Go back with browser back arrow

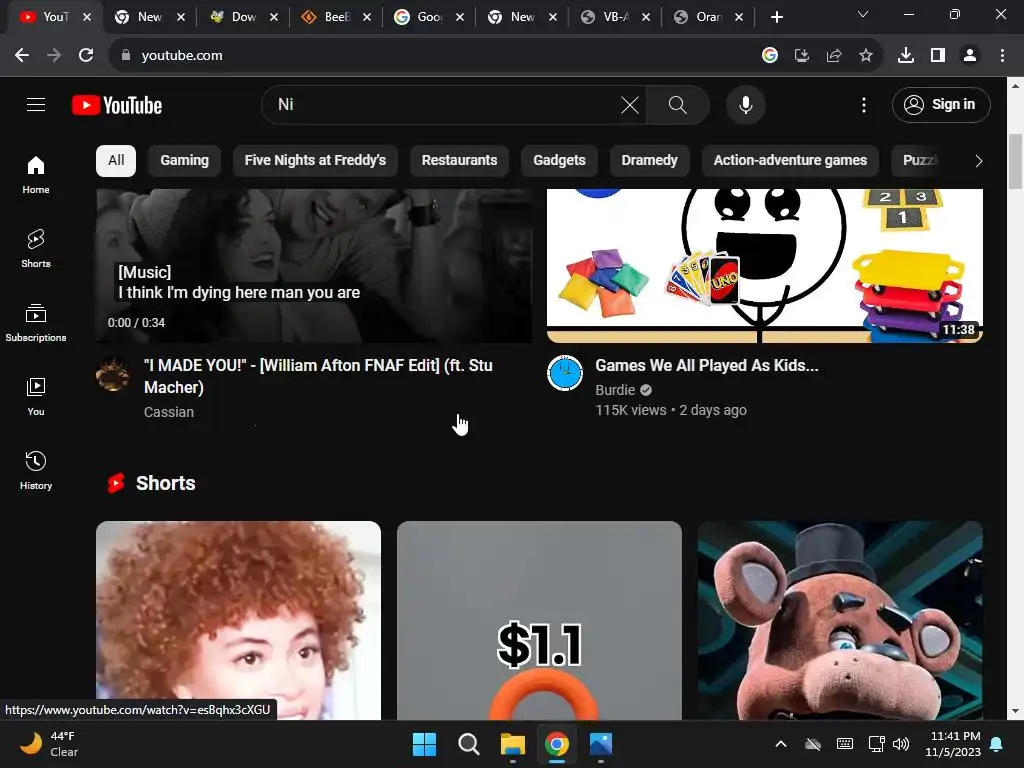[x=22, y=56]
